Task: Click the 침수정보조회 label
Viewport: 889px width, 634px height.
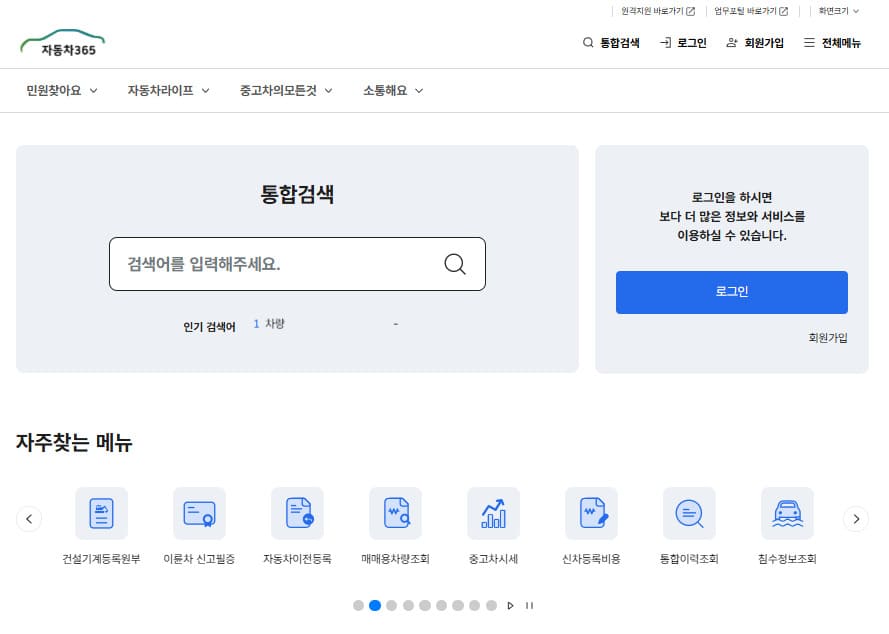Action: point(787,559)
